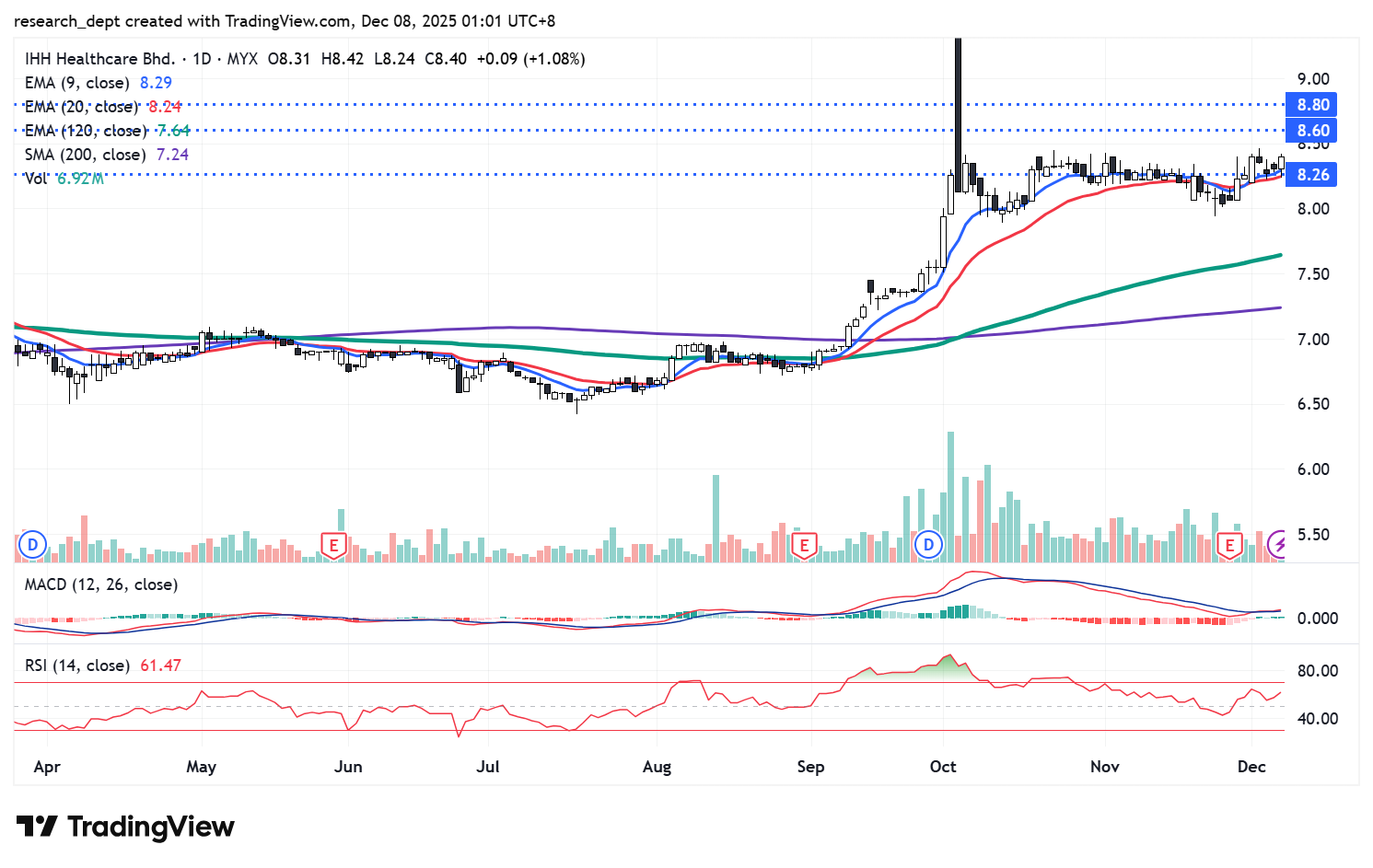Click the TradingView logo at bottom
Viewport: 1373px width, 868px height.
tap(125, 827)
